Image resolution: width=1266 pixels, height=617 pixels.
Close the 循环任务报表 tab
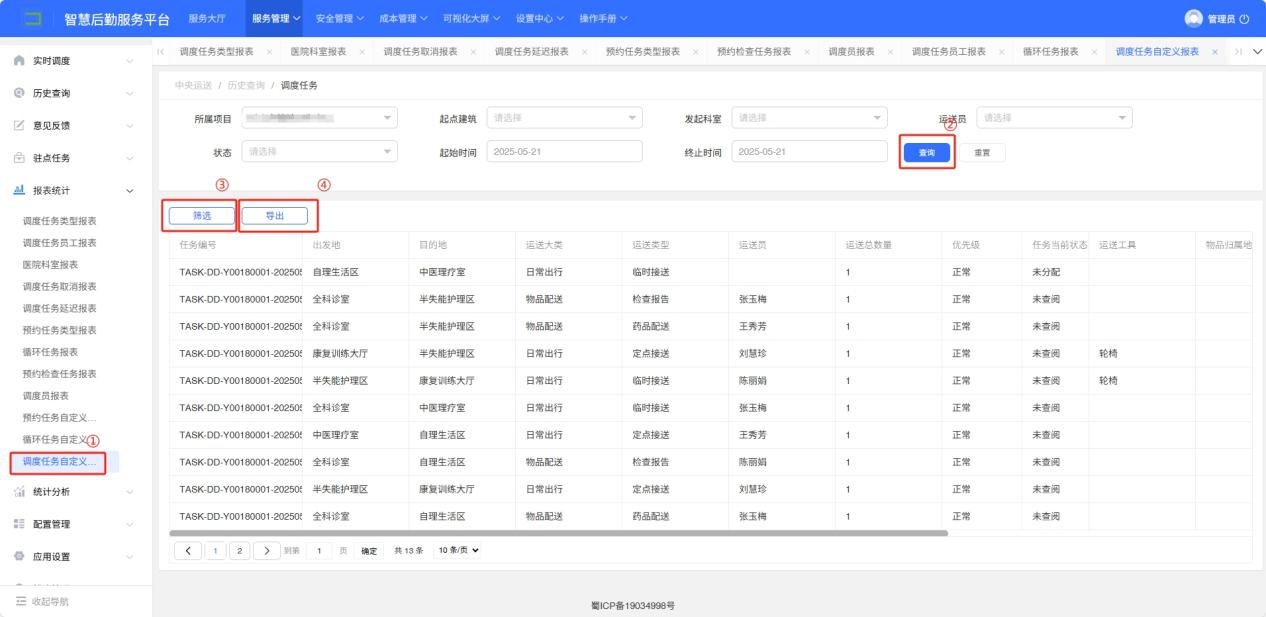click(x=1094, y=51)
